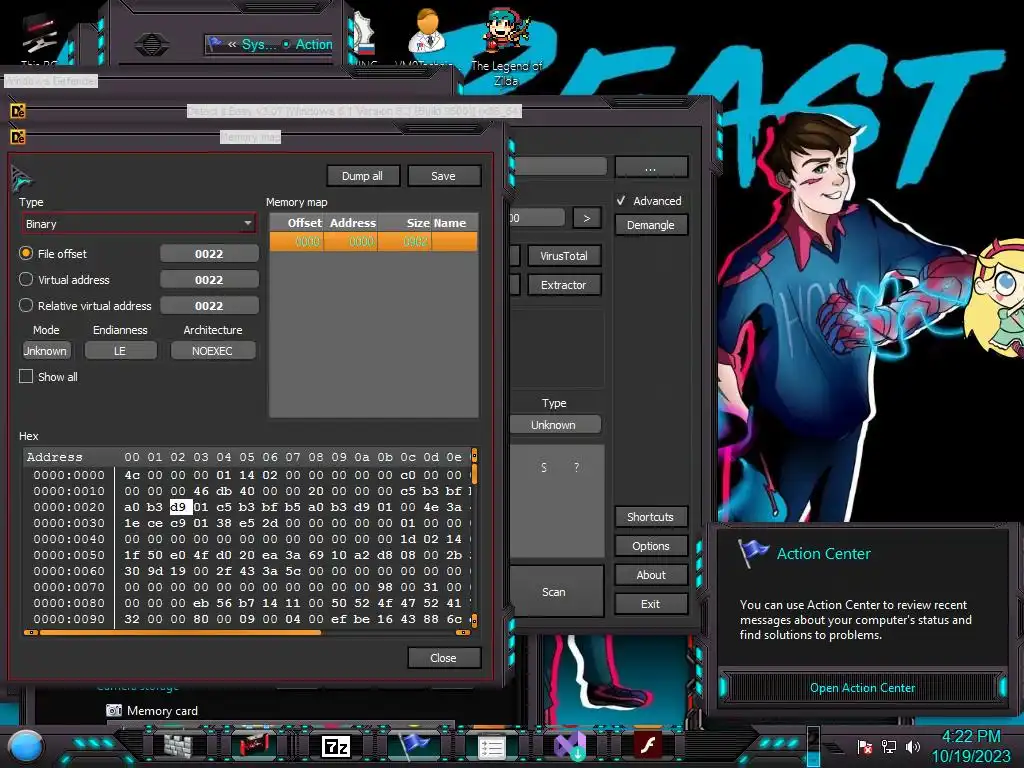This screenshot has width=1024, height=768.
Task: Click the "?" header in results list
Action: click(x=576, y=467)
